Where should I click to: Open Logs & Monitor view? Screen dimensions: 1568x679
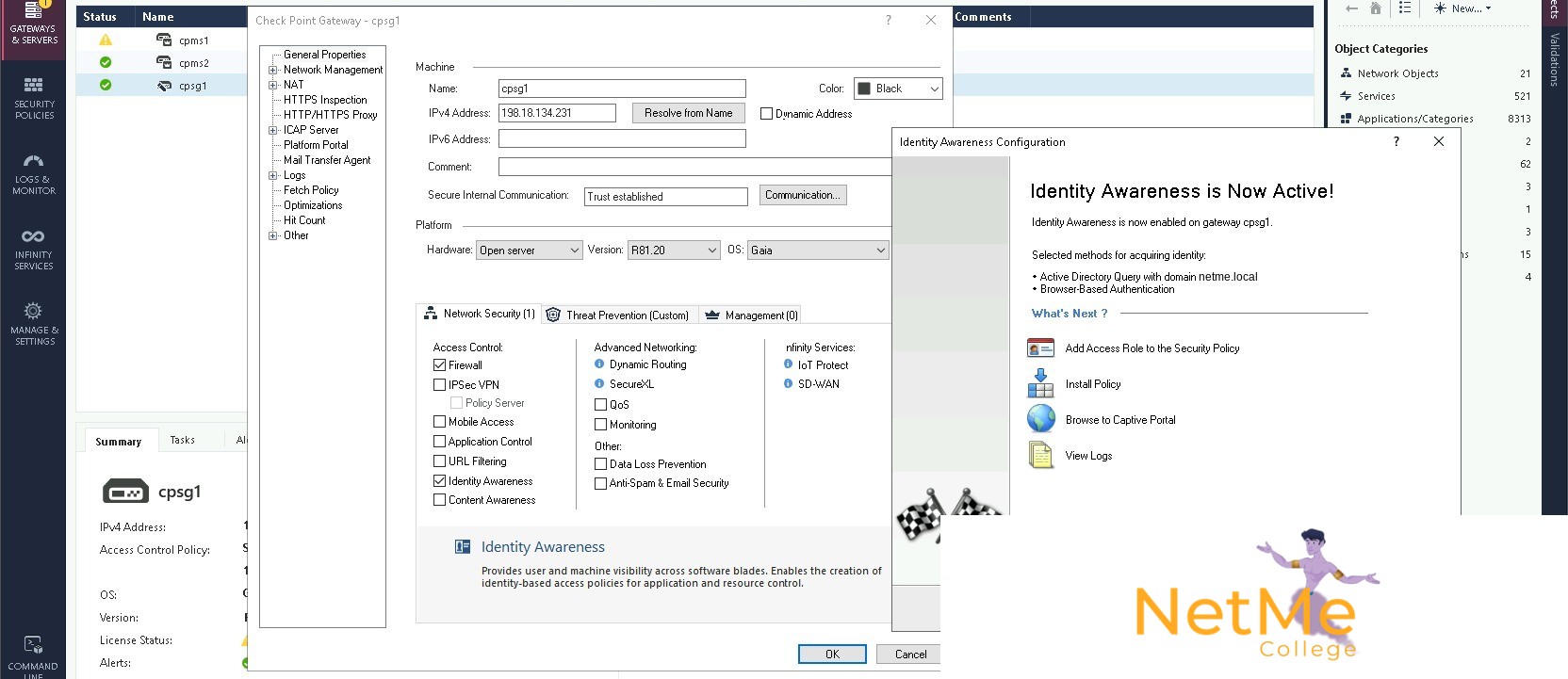(x=34, y=174)
